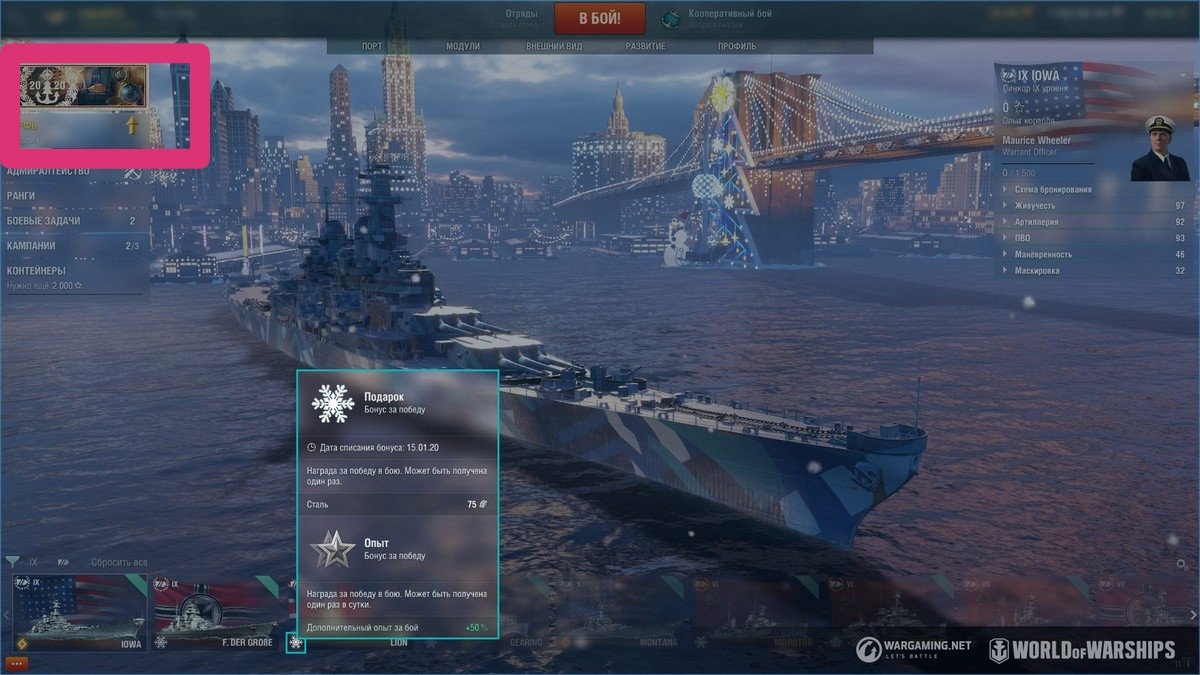This screenshot has height=675, width=1200.
Task: Select the РАЗВИТИЕ tab
Action: 647,46
